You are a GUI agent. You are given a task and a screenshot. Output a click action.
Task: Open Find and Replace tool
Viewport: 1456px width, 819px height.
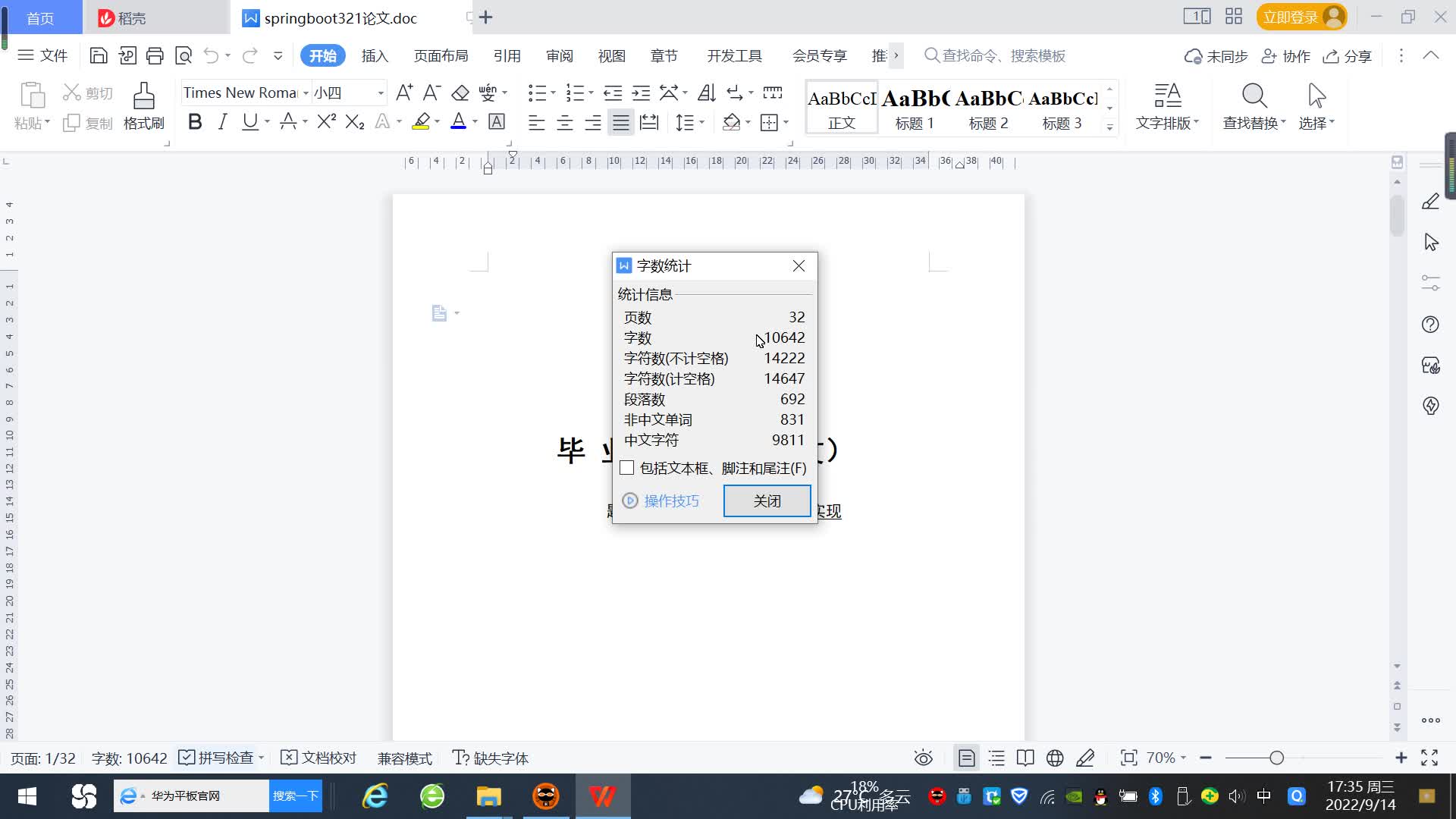click(x=1254, y=106)
